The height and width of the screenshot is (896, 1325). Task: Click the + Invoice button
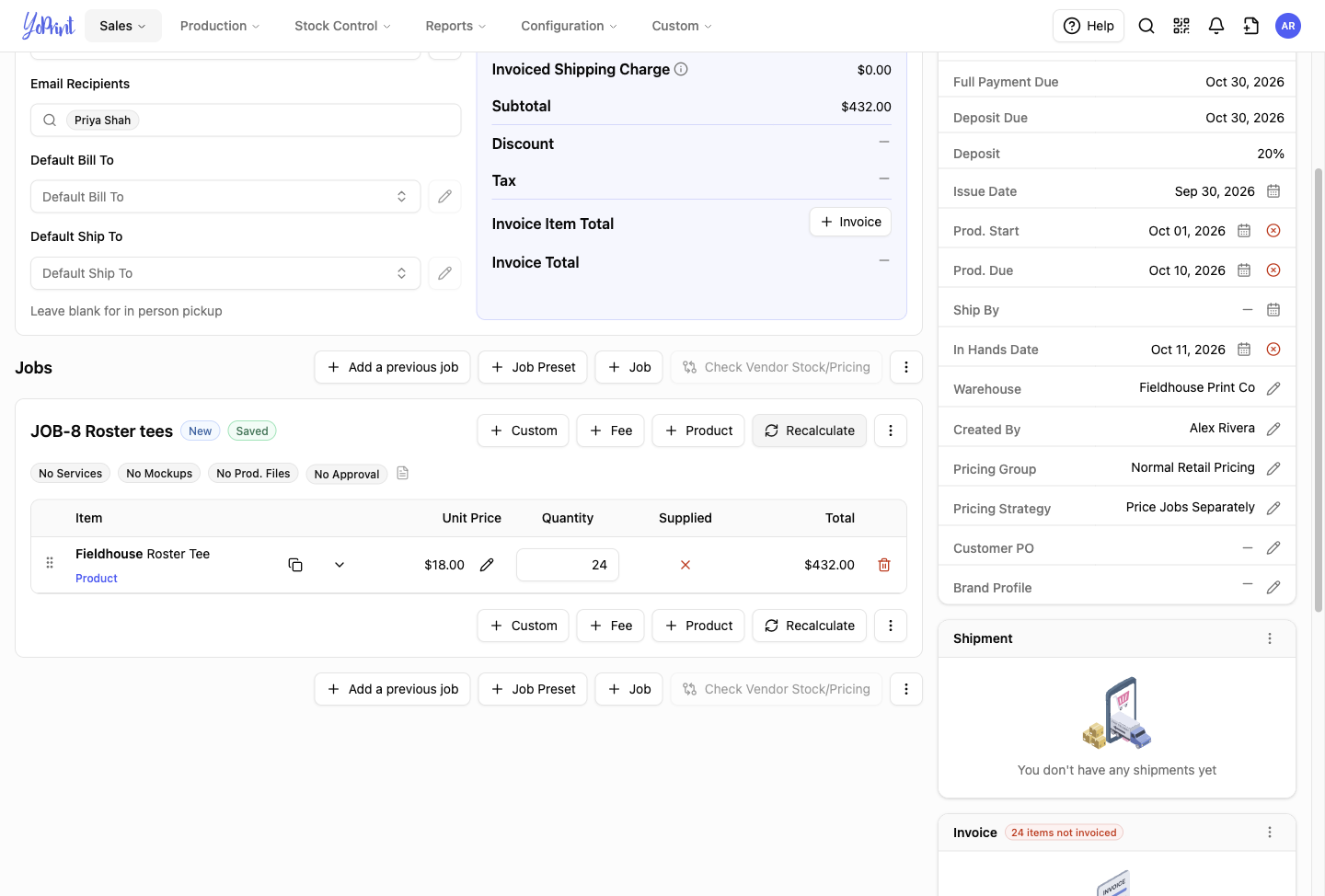click(850, 222)
